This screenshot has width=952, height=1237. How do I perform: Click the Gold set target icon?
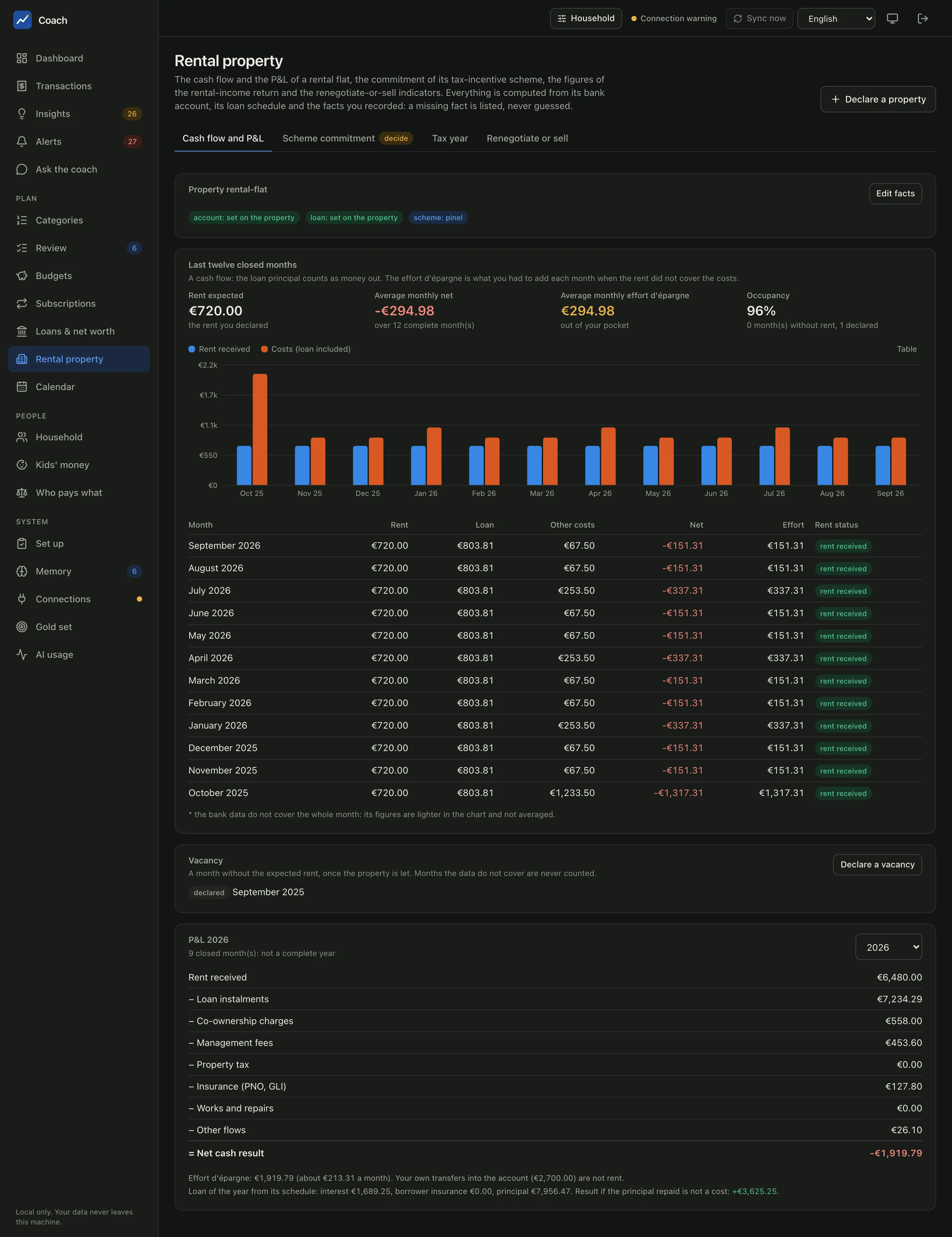point(21,627)
